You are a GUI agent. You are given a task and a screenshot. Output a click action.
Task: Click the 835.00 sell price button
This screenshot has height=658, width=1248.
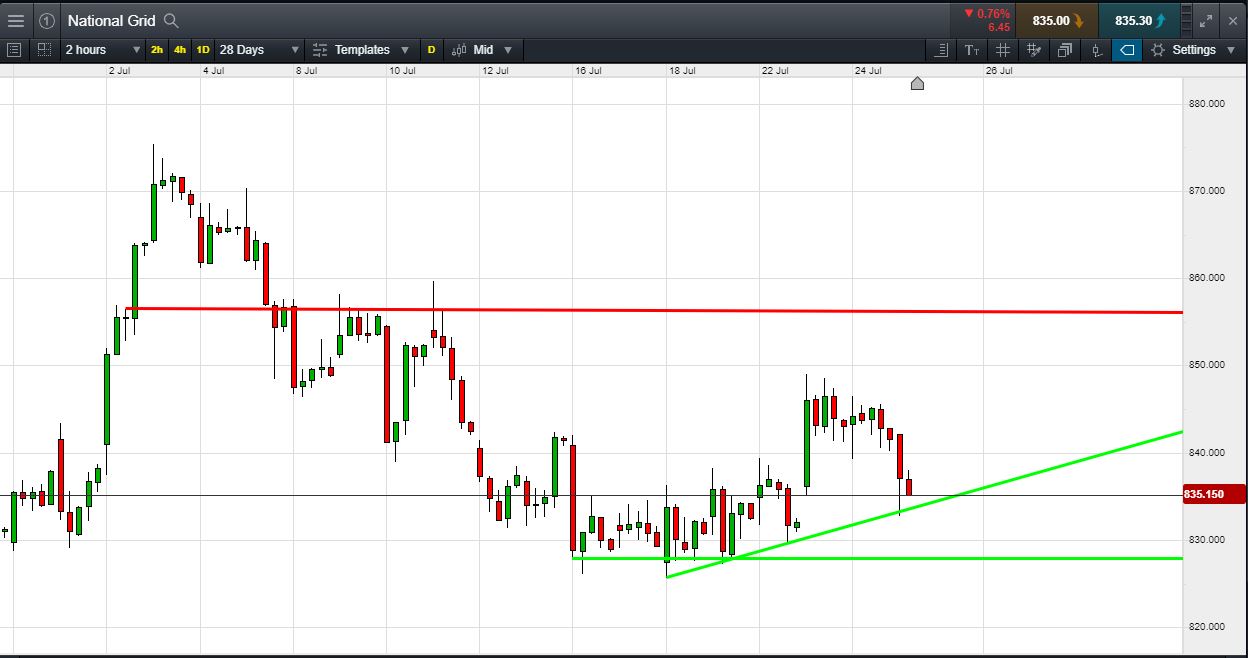coord(1057,20)
